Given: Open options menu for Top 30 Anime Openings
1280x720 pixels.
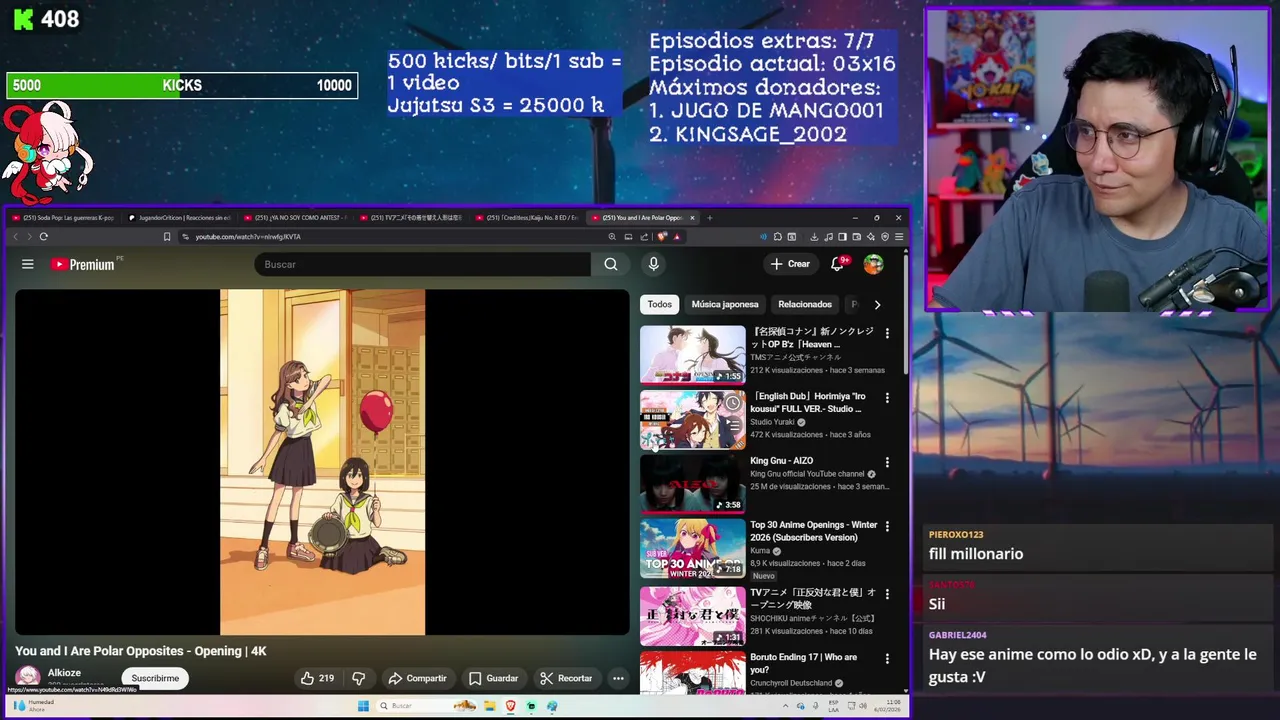Looking at the screenshot, I should 887,527.
